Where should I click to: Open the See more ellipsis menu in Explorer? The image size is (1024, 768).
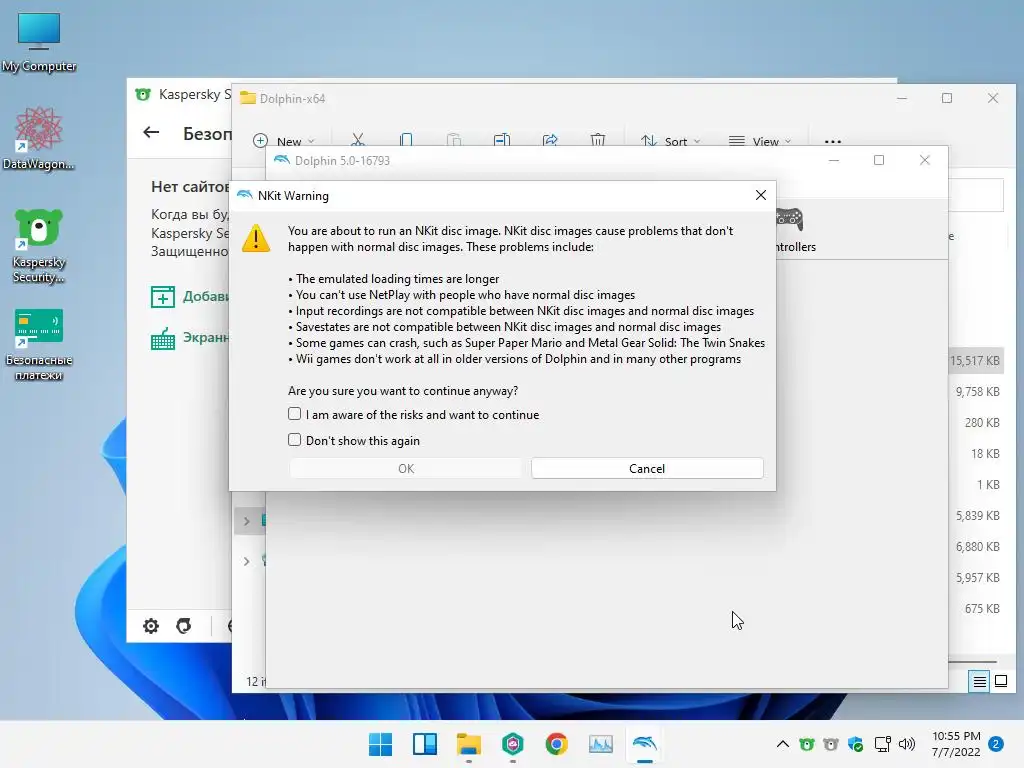pos(833,141)
